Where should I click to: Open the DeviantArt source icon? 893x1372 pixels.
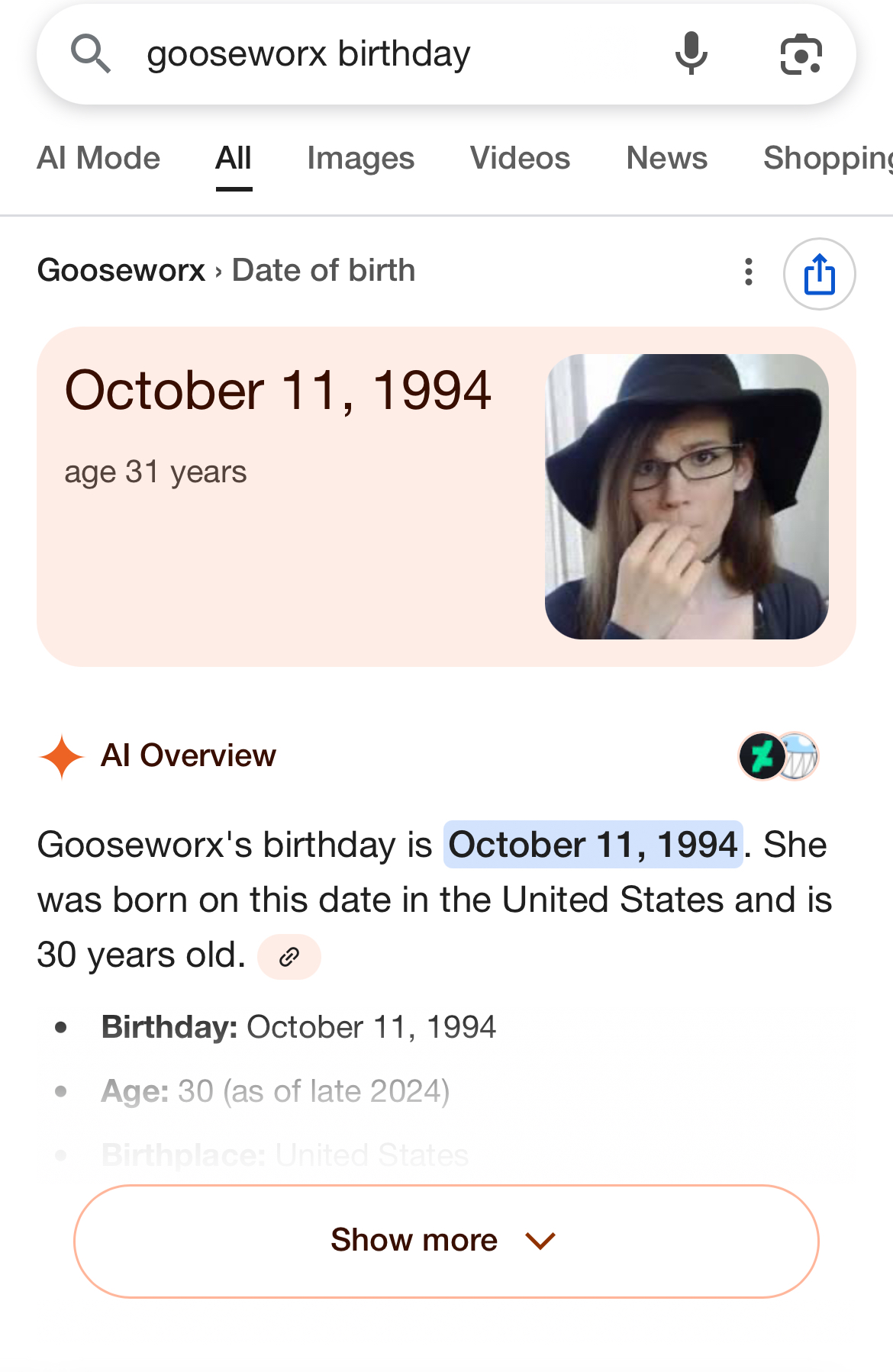762,756
